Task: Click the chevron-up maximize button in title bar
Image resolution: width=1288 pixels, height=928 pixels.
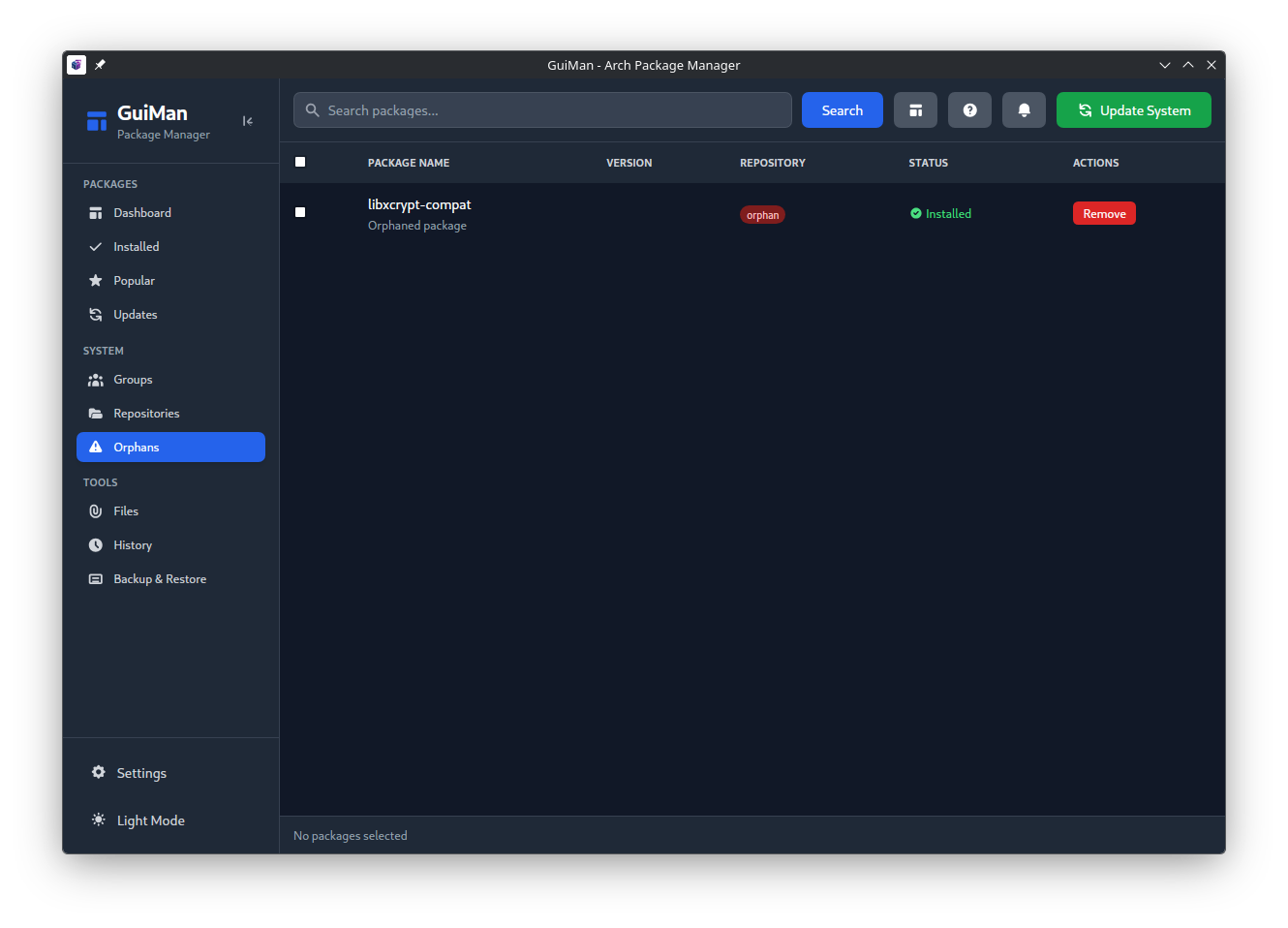Action: point(1188,65)
